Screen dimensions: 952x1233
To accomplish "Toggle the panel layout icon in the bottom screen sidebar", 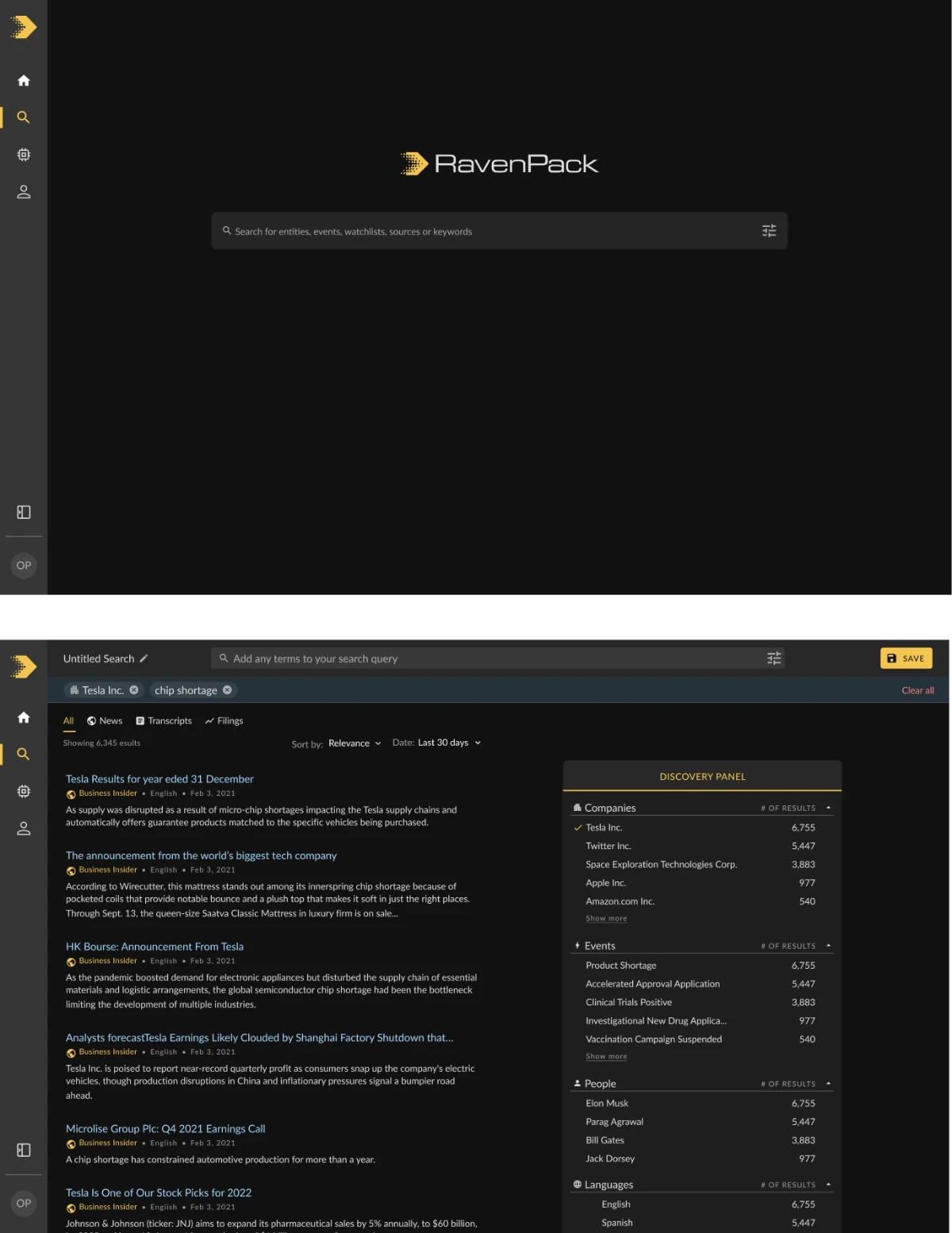I will 24,1150.
